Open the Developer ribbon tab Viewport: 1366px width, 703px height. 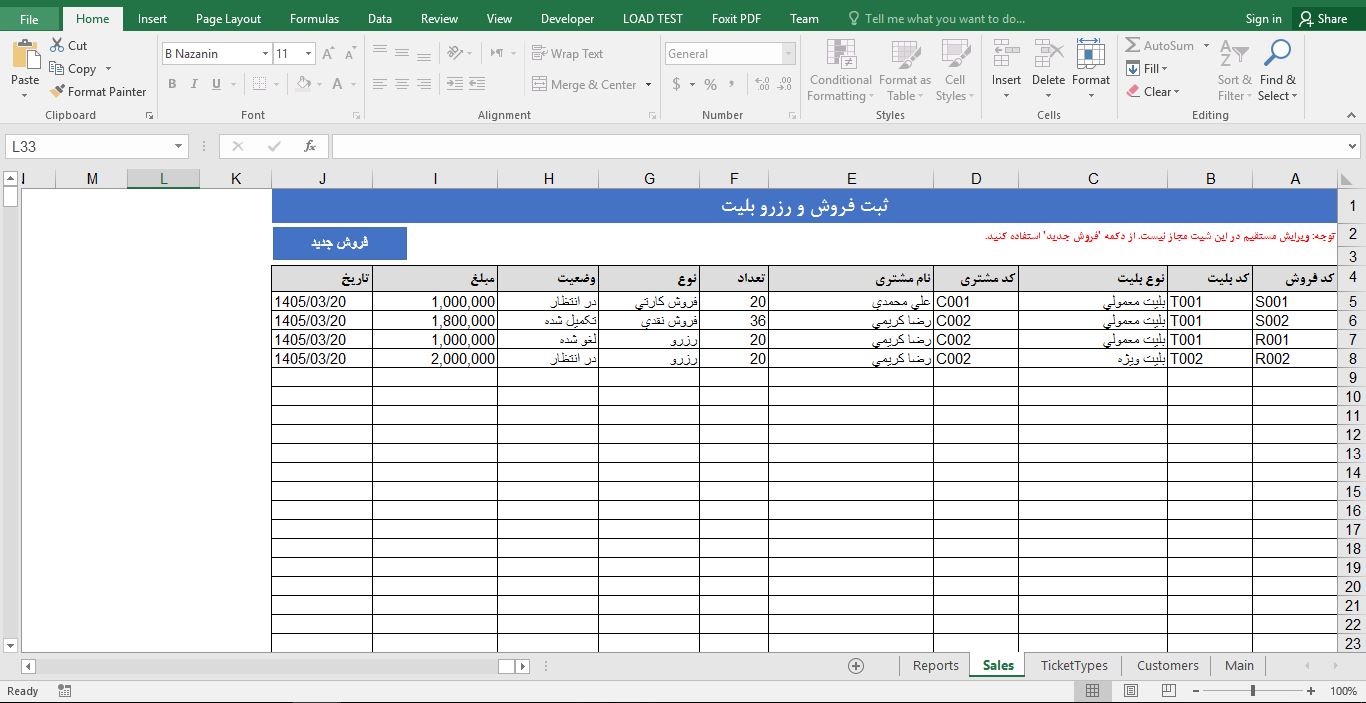567,18
